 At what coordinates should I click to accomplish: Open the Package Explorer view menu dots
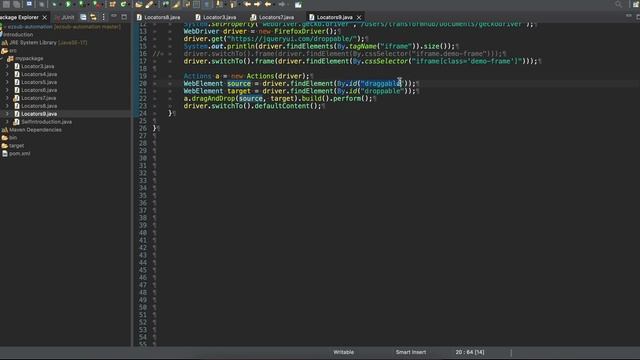pos(103,17)
